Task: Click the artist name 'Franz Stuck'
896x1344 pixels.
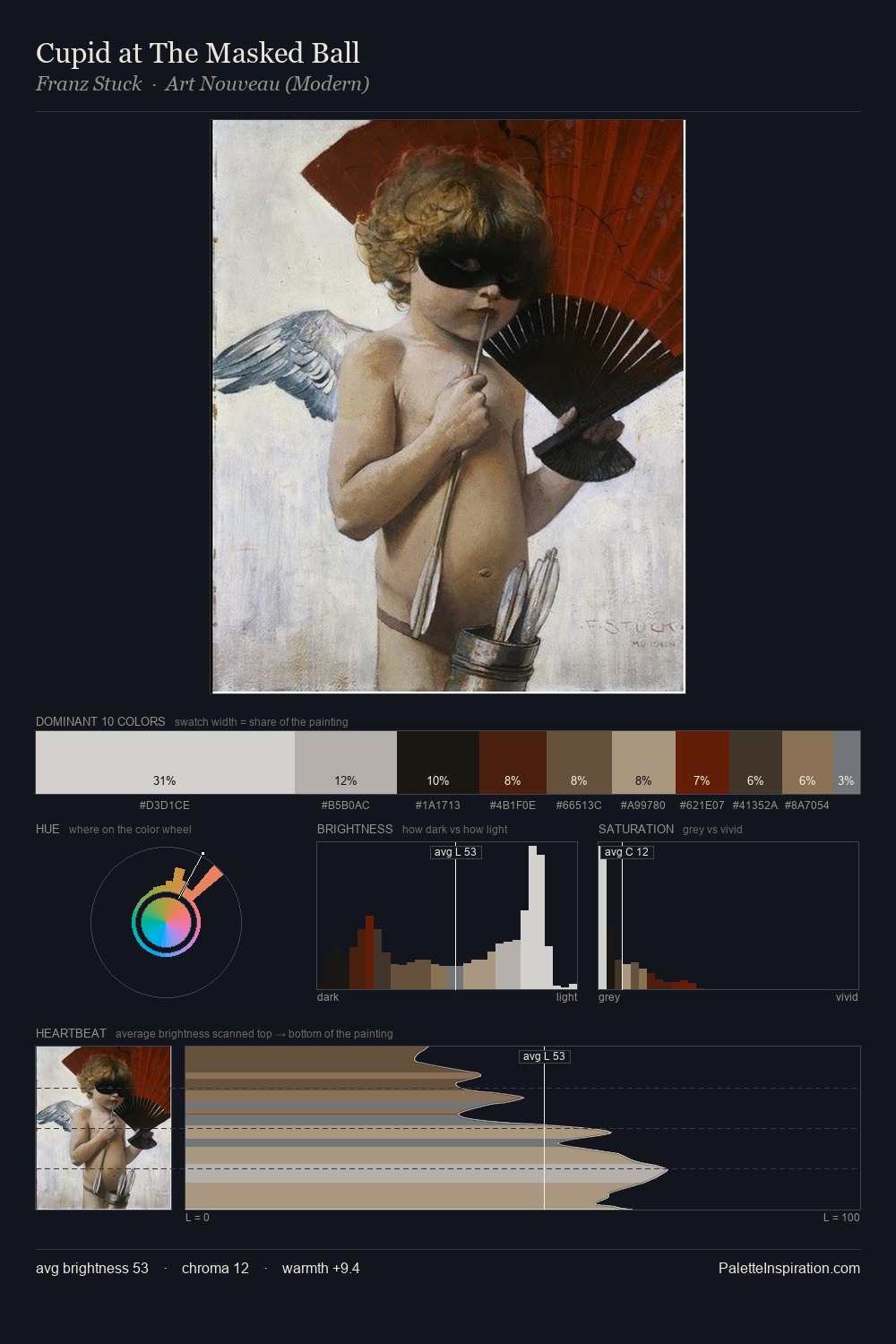Action: click(89, 84)
